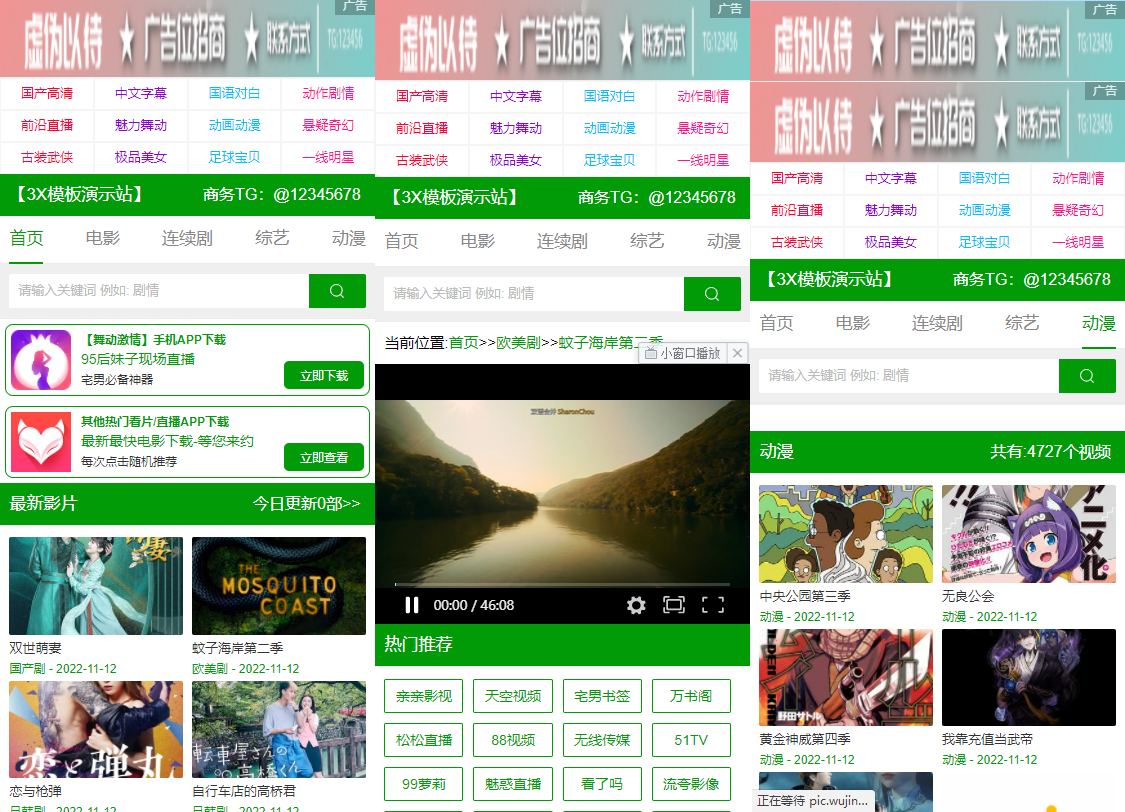Enter fullscreen video mode
Image resolution: width=1125 pixels, height=812 pixels.
[x=712, y=605]
